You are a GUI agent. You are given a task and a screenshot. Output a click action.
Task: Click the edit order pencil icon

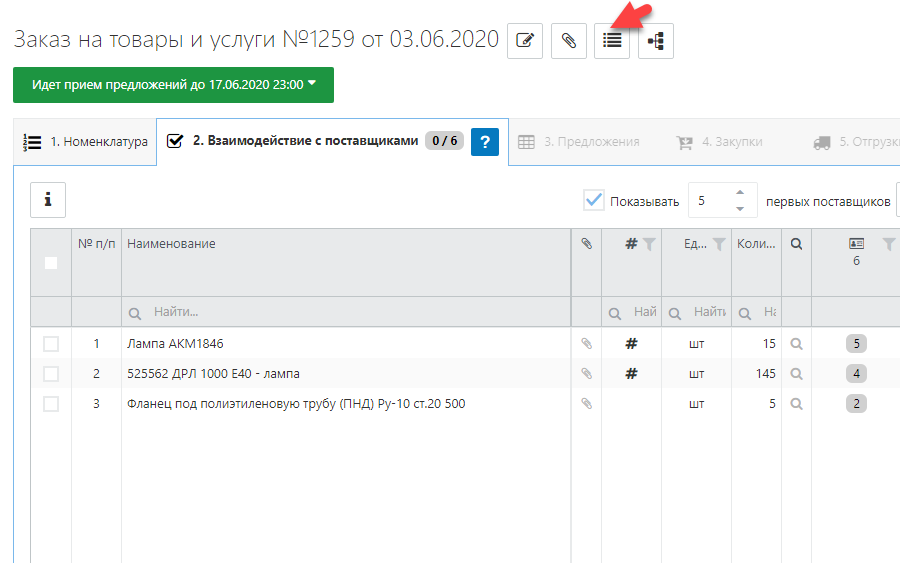pyautogui.click(x=525, y=41)
